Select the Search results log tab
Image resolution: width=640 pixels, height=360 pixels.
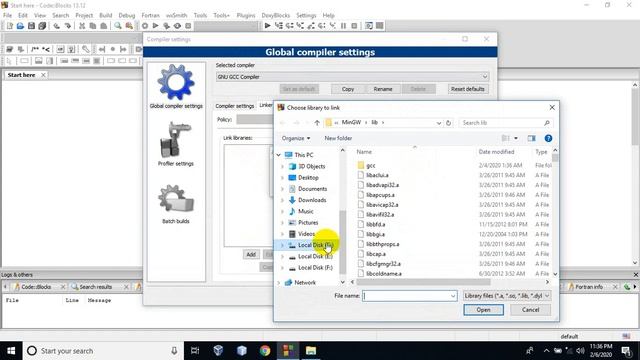point(96,287)
